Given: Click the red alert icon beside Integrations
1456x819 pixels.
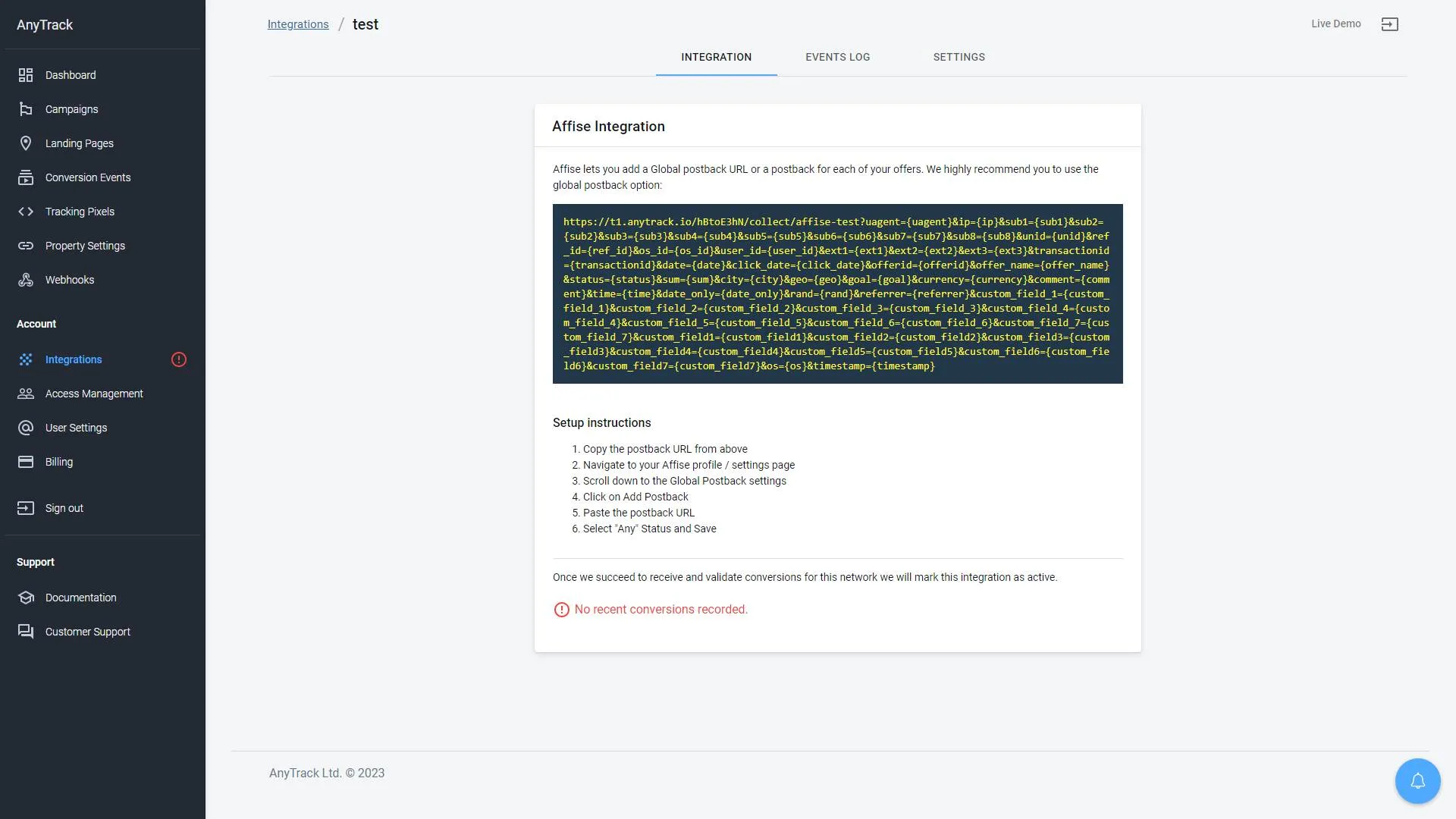Looking at the screenshot, I should (x=179, y=359).
